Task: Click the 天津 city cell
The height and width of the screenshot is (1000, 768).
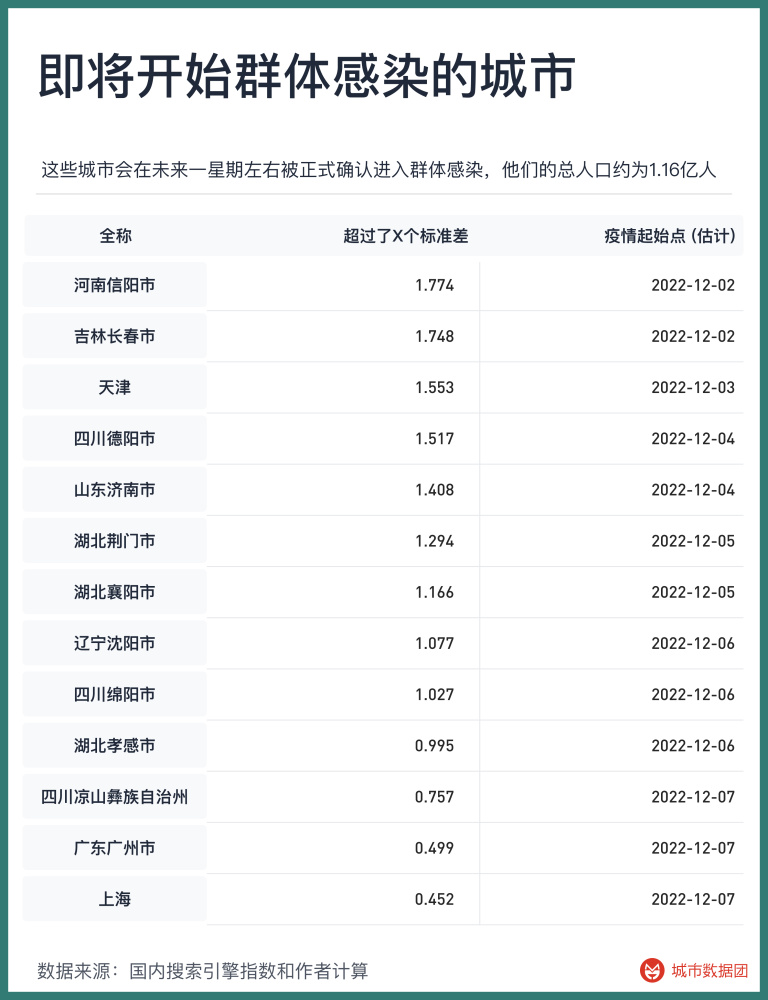Action: point(115,388)
